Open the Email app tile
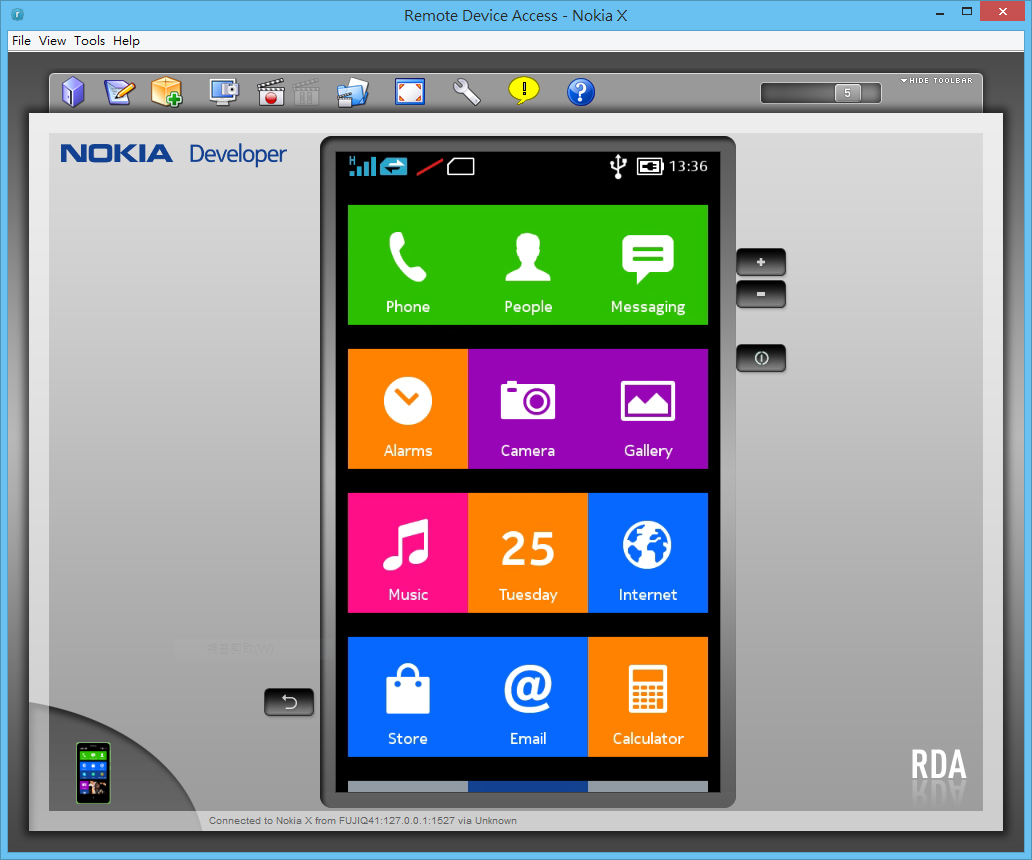This screenshot has height=860, width=1032. (x=528, y=697)
